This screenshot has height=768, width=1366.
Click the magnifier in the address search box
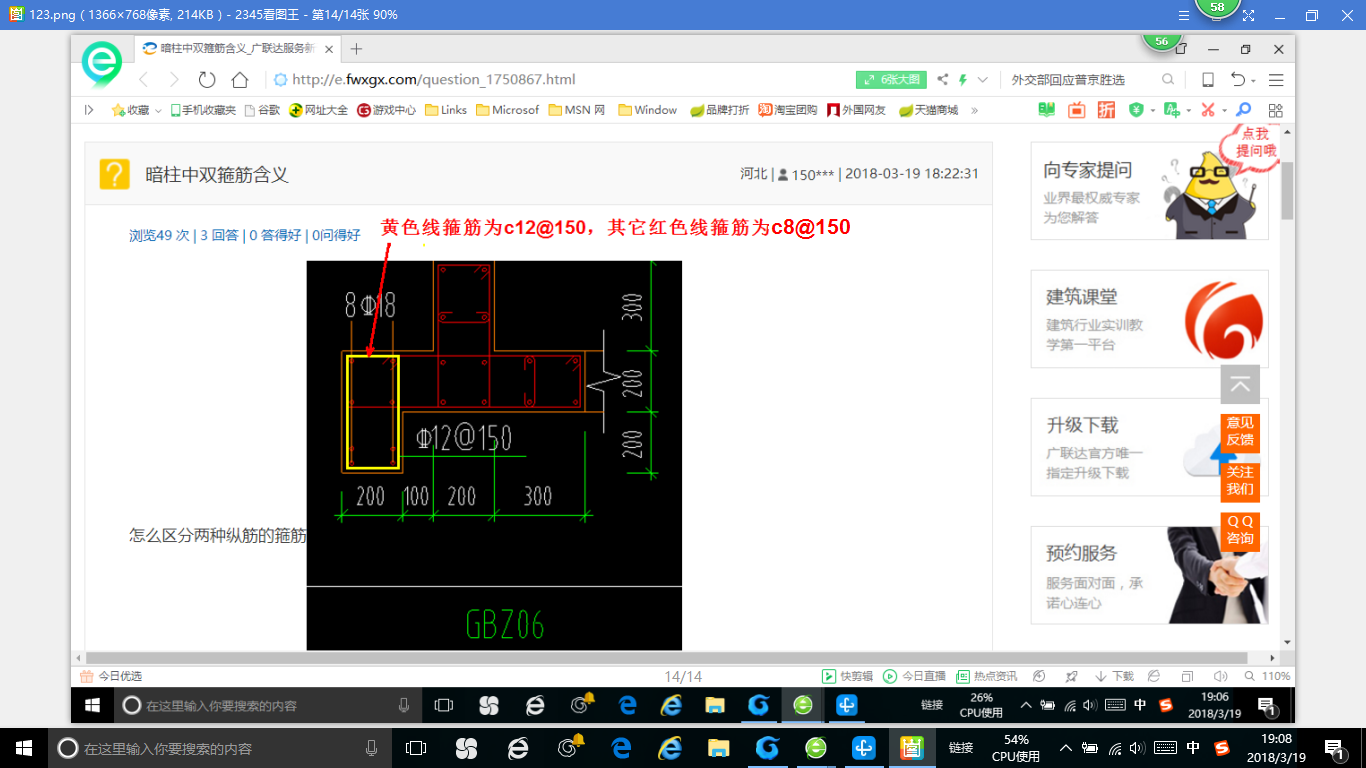1168,80
